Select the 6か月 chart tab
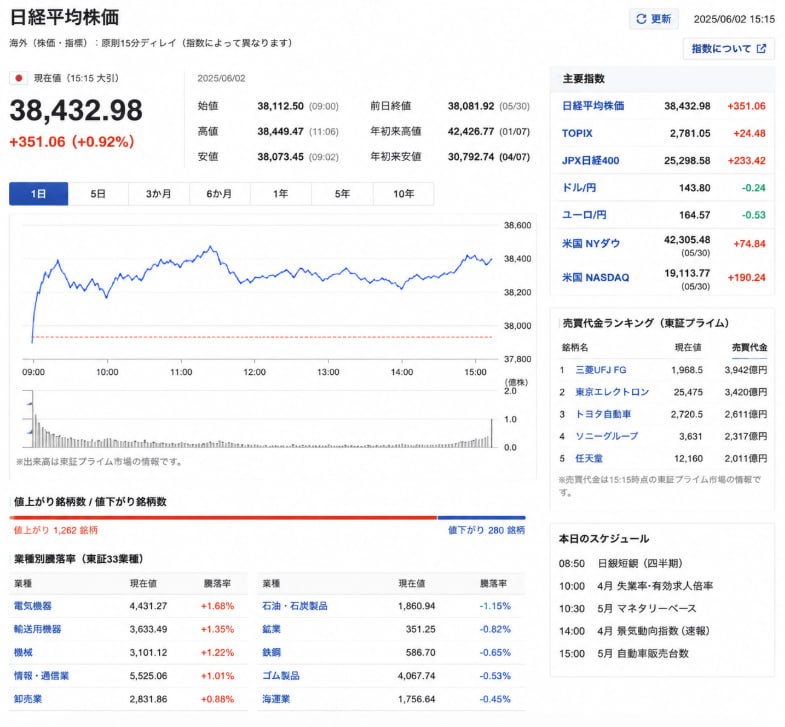This screenshot has width=785, height=727. point(219,194)
